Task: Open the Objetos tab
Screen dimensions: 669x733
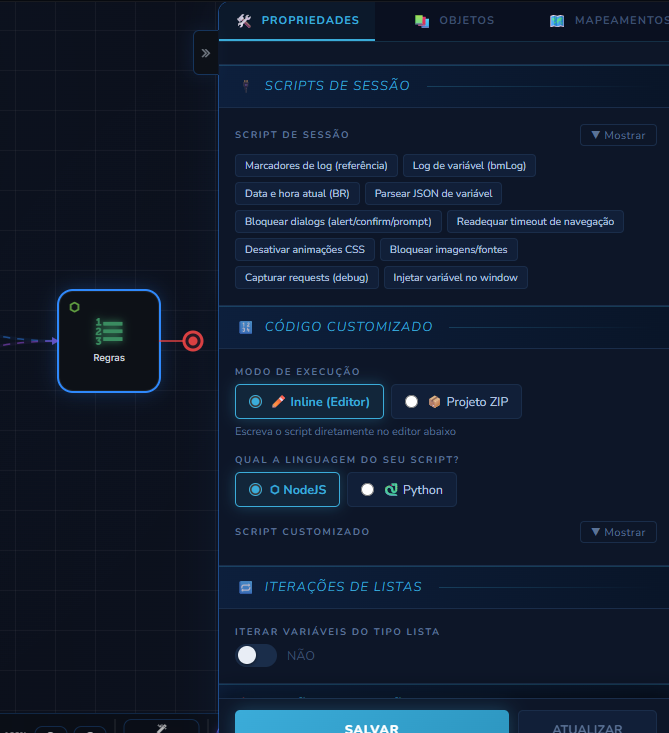Action: [454, 21]
